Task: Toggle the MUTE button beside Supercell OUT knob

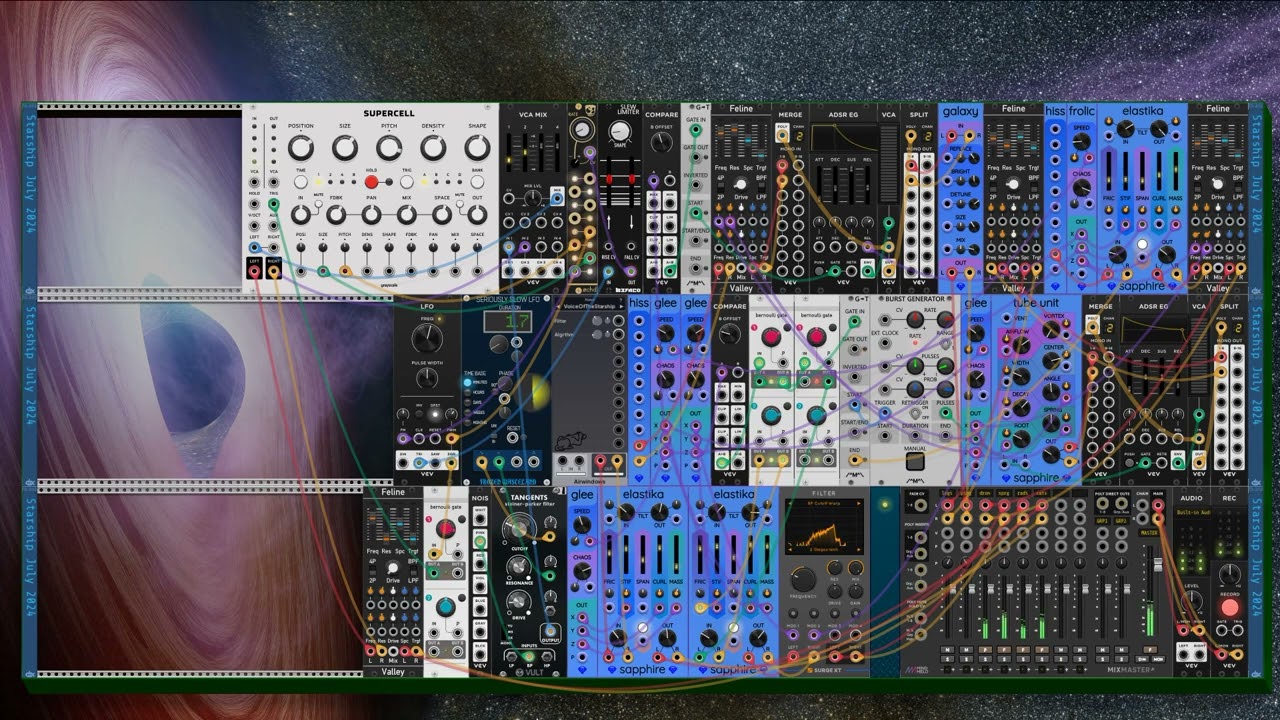Action: [460, 204]
